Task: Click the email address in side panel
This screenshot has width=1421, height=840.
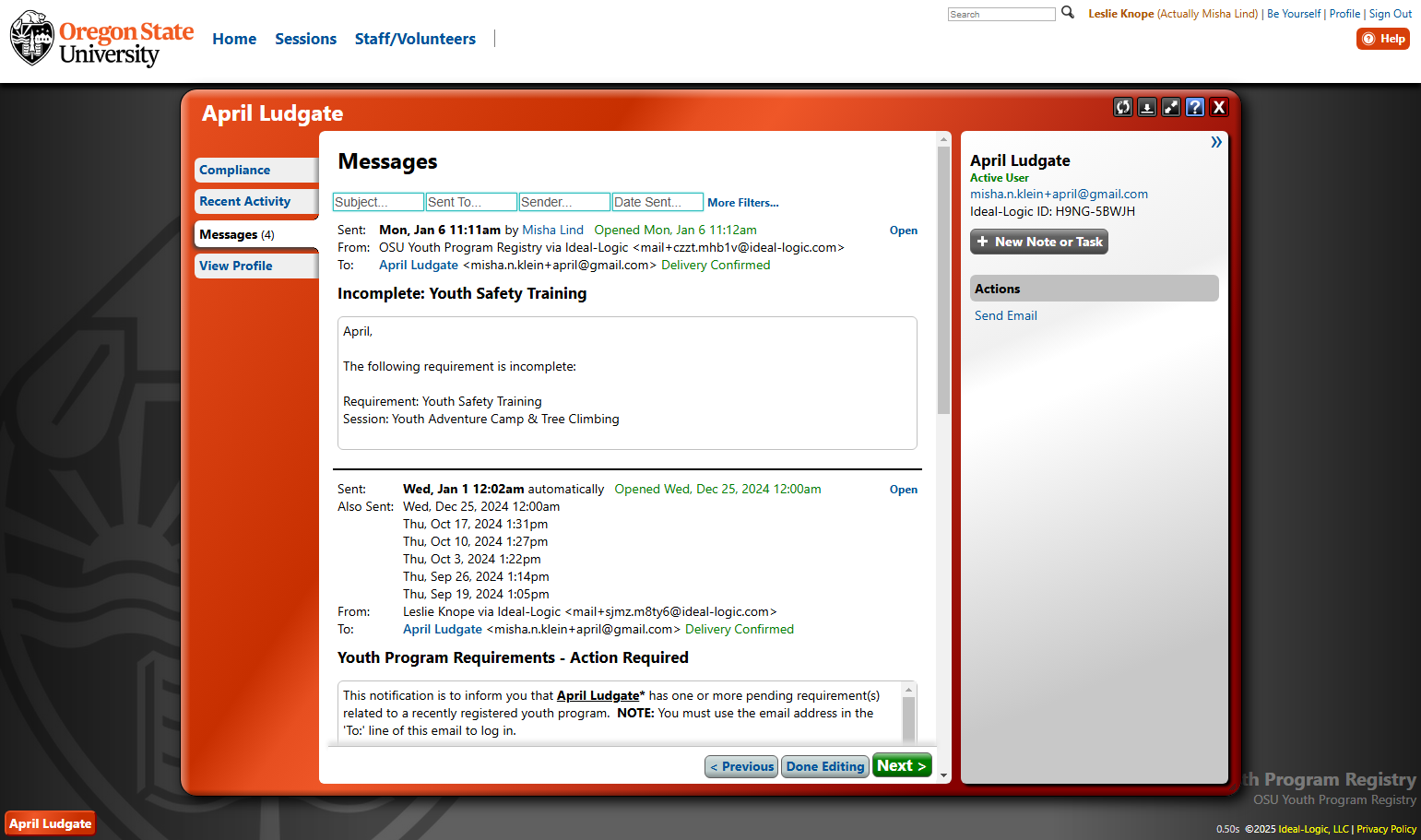Action: point(1059,194)
